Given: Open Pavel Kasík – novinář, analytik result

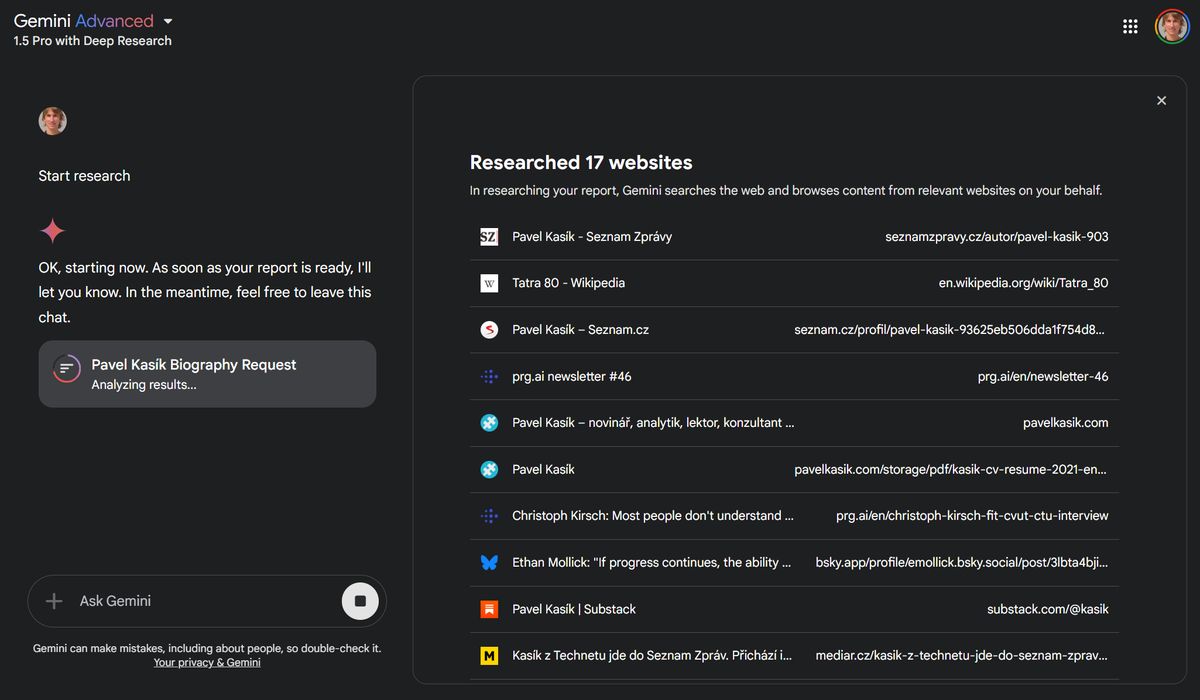Looking at the screenshot, I should click(x=794, y=422).
